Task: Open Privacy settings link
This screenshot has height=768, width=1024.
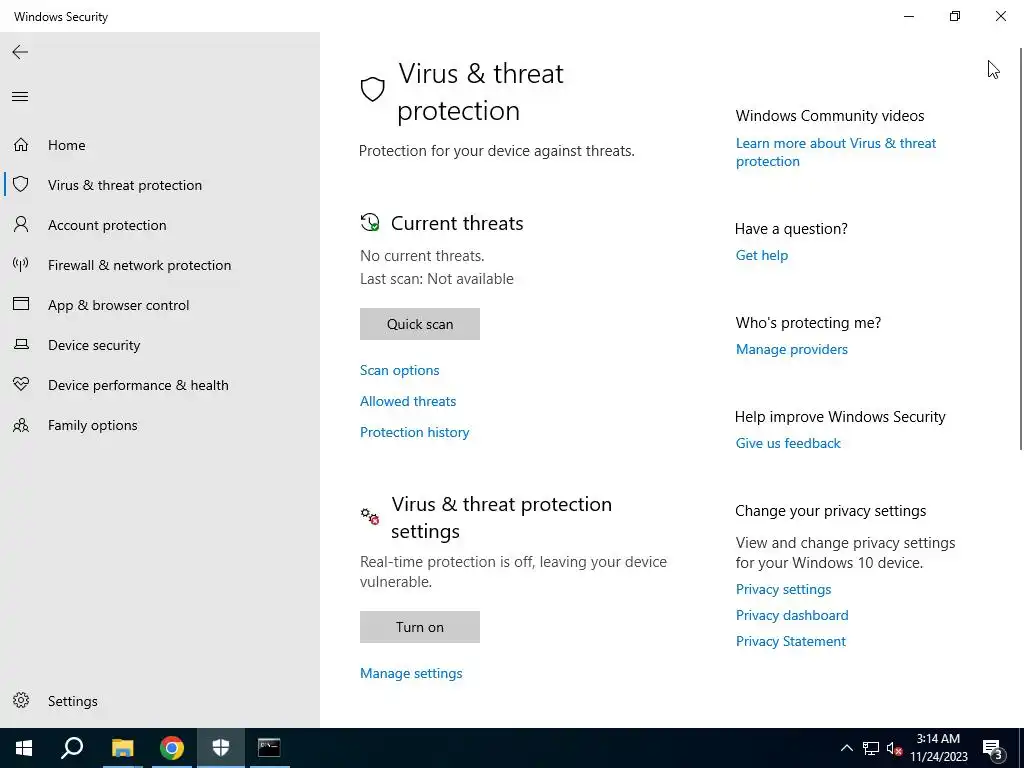Action: click(x=784, y=589)
